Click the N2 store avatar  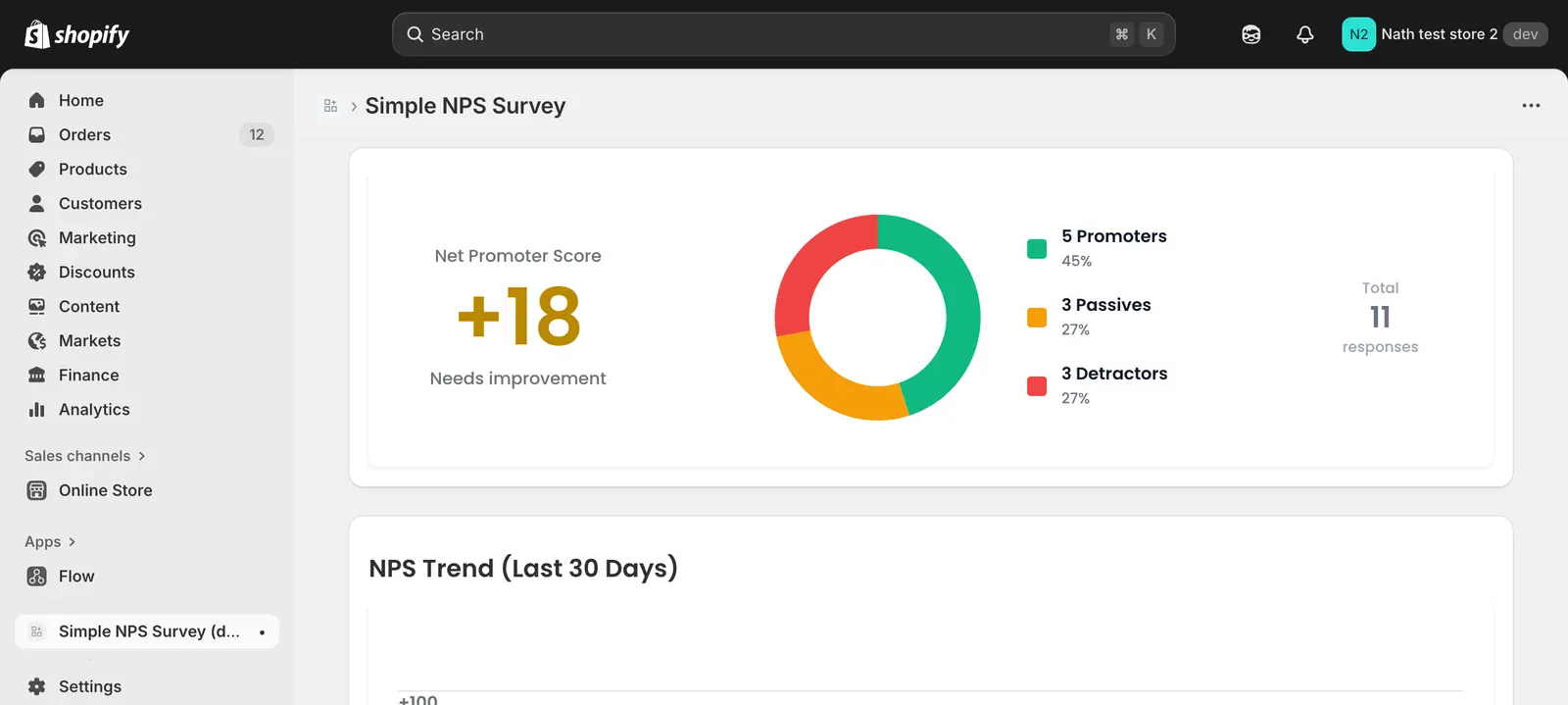tap(1358, 34)
